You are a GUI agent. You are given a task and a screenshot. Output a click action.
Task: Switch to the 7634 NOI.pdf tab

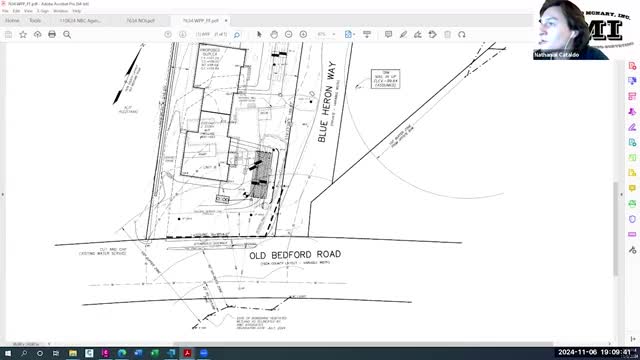coord(140,20)
